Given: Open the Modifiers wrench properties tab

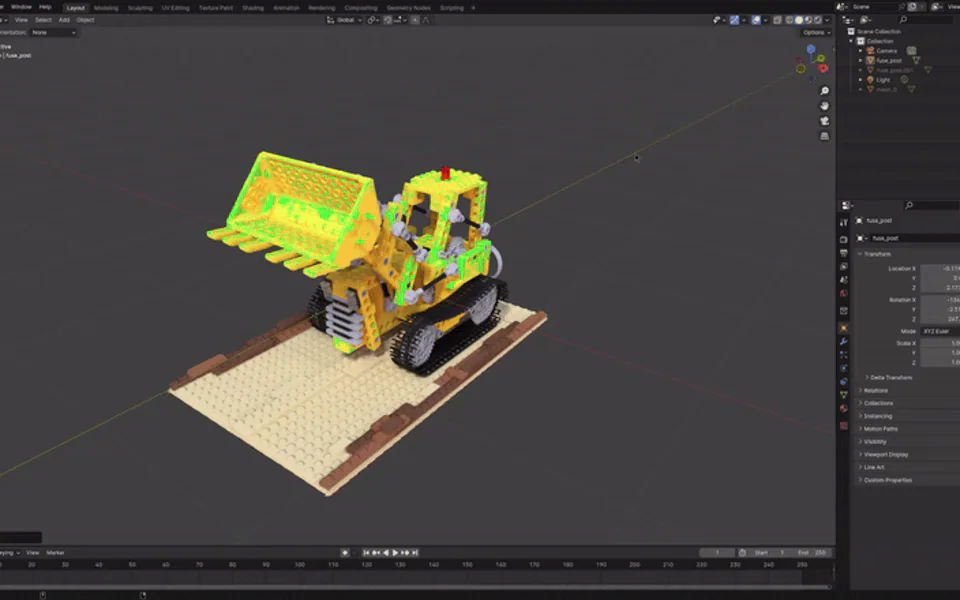Looking at the screenshot, I should point(844,342).
